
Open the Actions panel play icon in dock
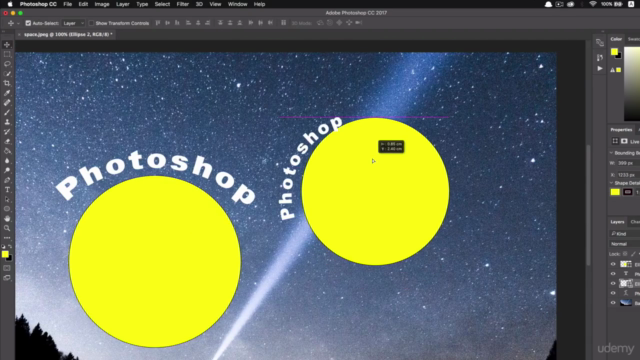pos(600,69)
